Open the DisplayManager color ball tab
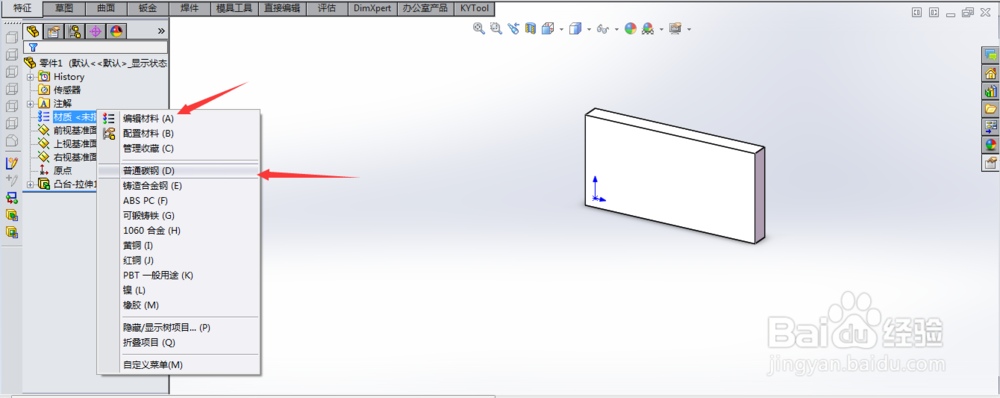This screenshot has height=398, width=1000. tap(116, 31)
